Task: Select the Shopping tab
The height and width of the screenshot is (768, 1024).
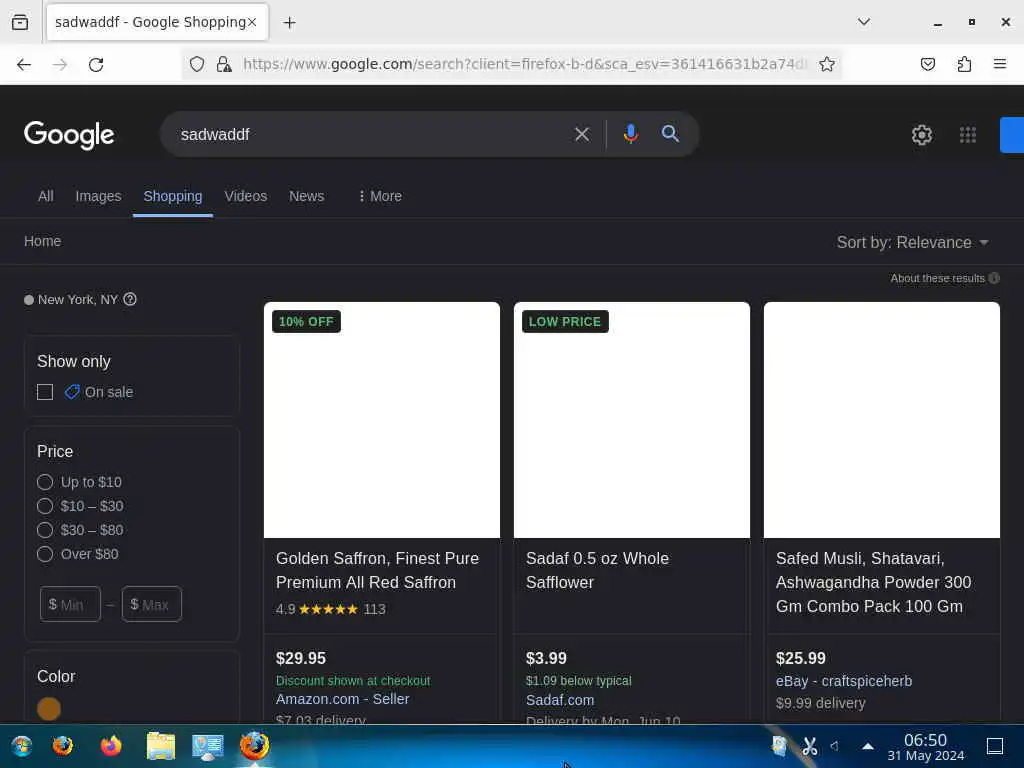Action: point(172,196)
